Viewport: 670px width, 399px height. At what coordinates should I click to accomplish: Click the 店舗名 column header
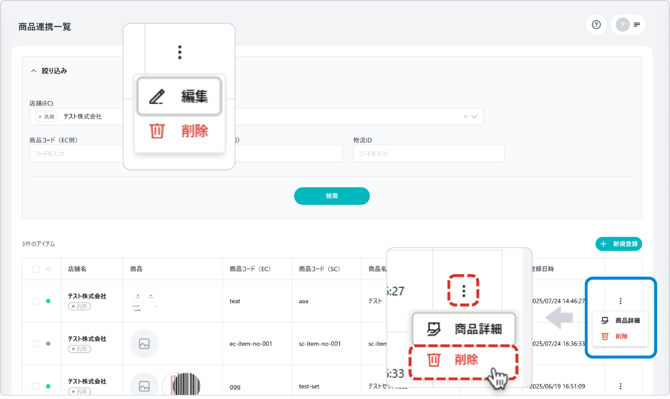[x=77, y=269]
